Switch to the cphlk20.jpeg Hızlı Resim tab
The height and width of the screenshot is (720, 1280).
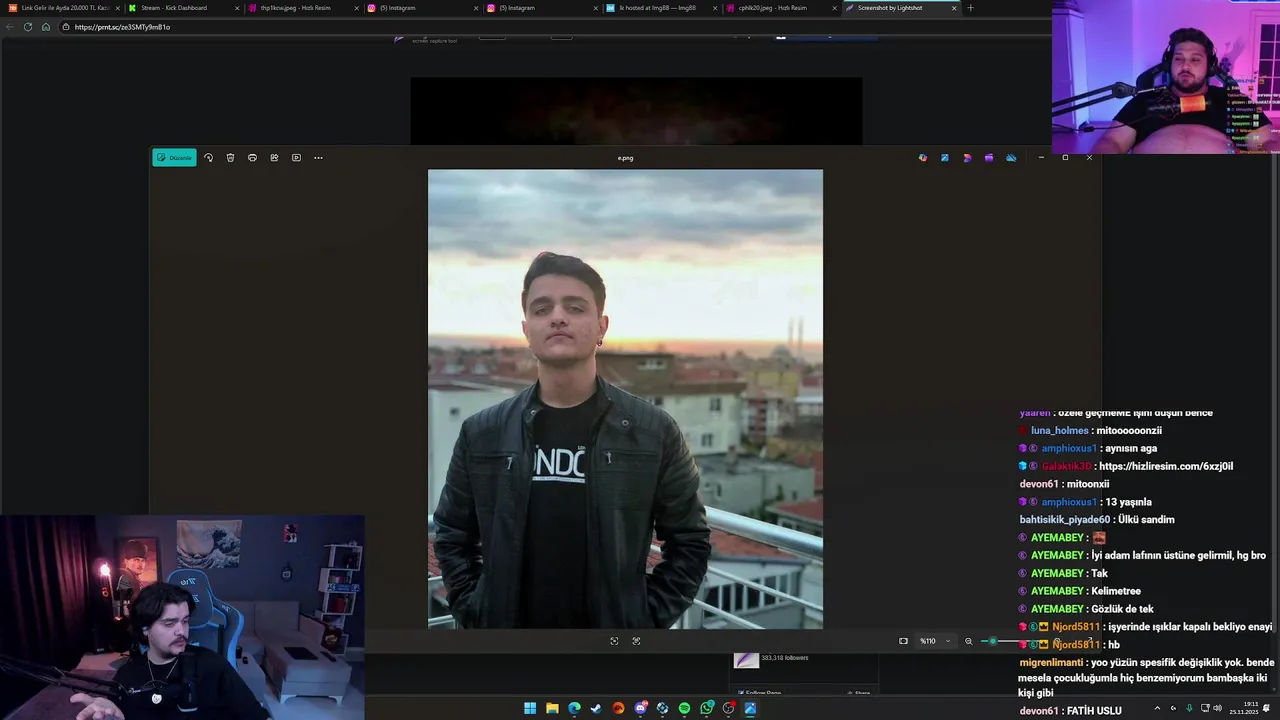[x=780, y=8]
